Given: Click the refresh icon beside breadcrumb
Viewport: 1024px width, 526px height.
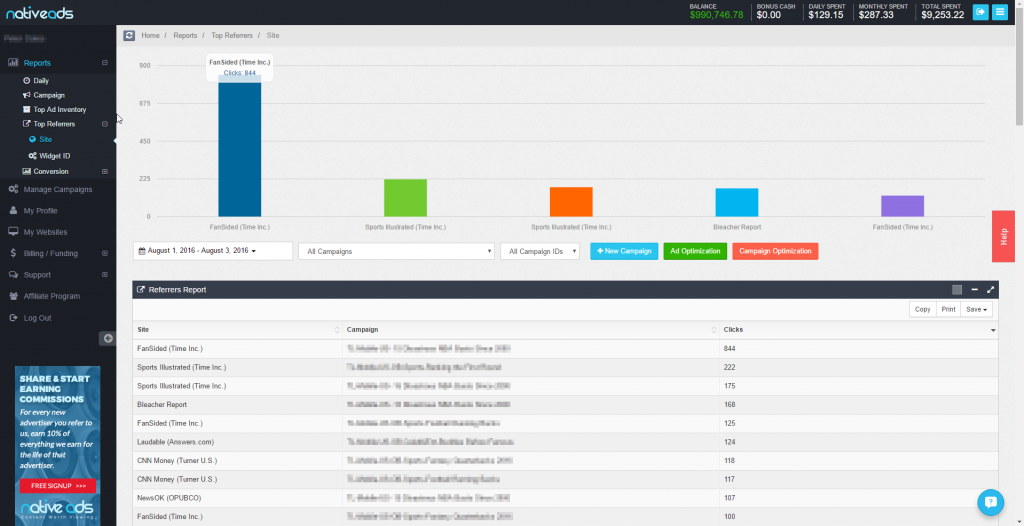Looking at the screenshot, I should tap(129, 35).
